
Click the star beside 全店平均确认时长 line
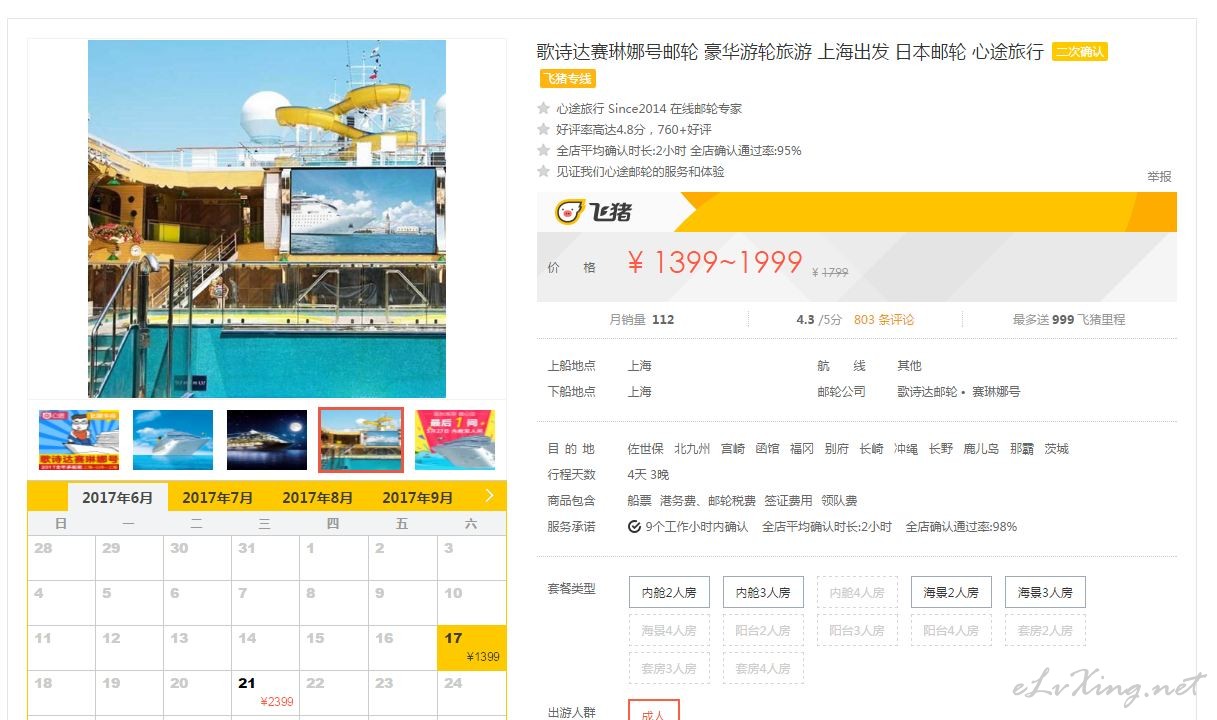click(544, 151)
